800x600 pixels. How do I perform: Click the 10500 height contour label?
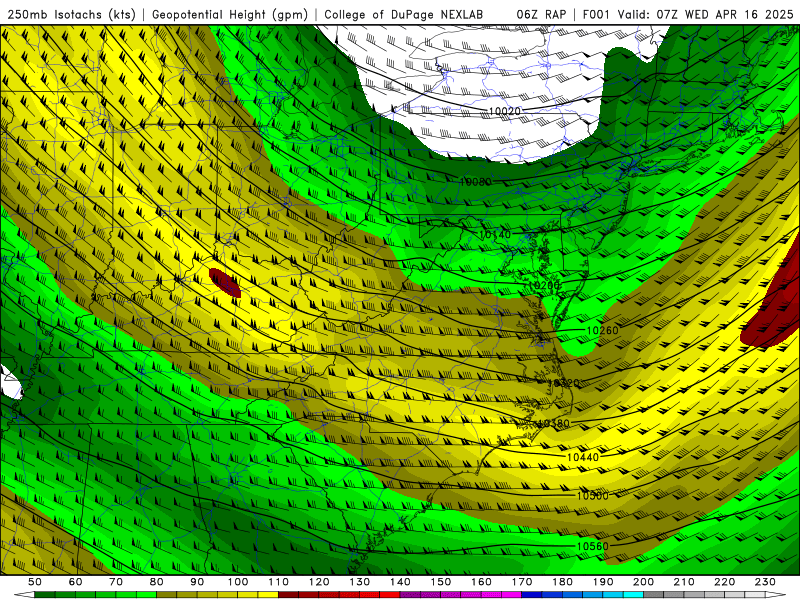coord(593,496)
